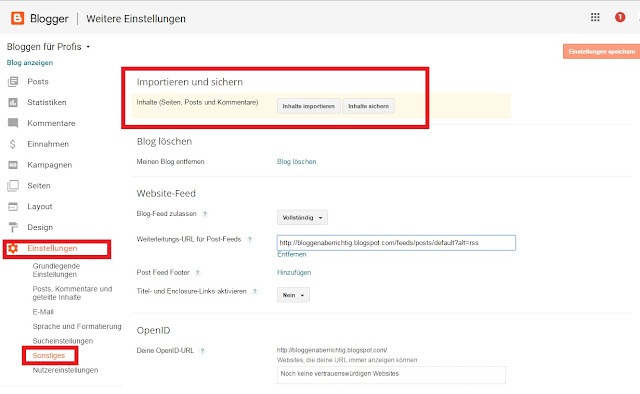Click the Einstellungen speichern button

click(602, 51)
